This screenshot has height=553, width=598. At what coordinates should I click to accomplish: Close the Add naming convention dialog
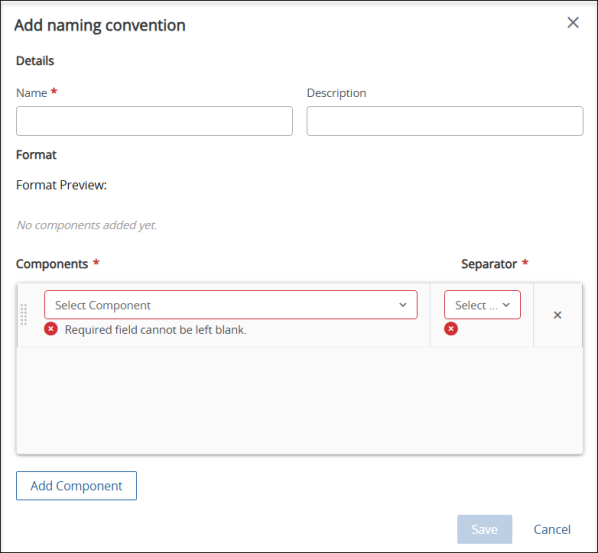click(x=573, y=23)
